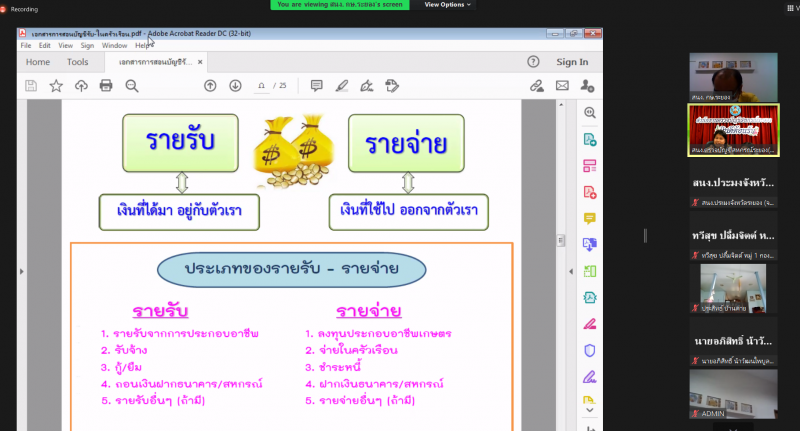
Task: Open the File menu
Action: (26, 45)
